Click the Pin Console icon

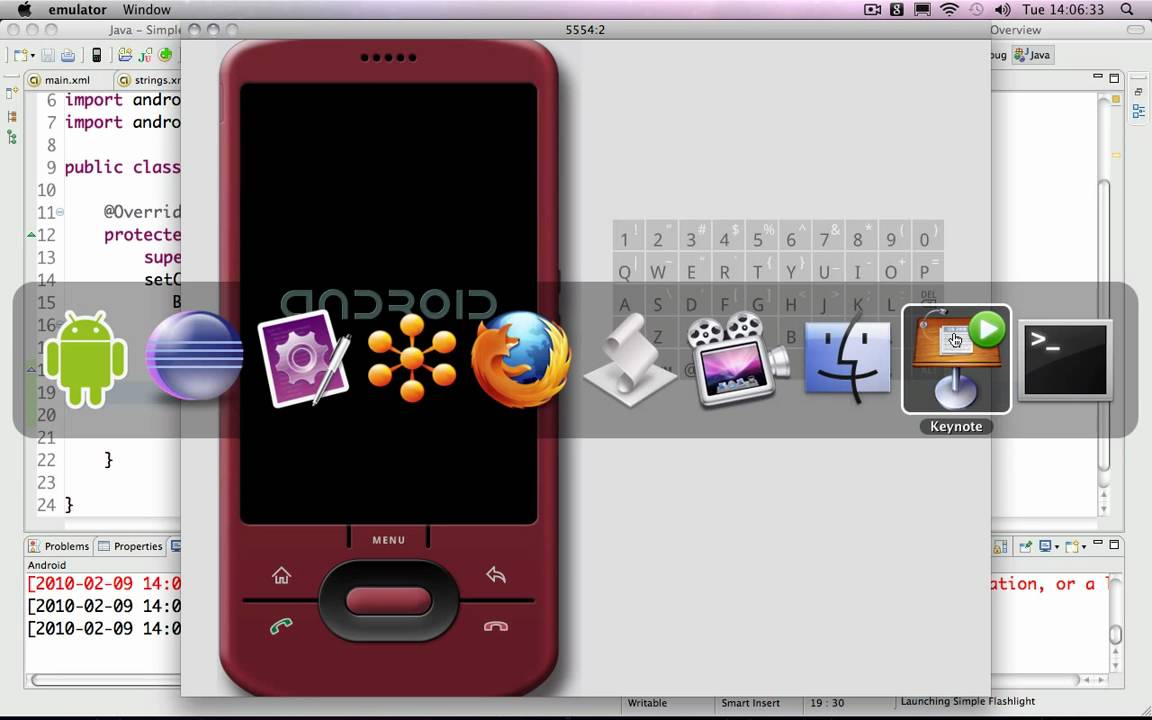[1024, 546]
